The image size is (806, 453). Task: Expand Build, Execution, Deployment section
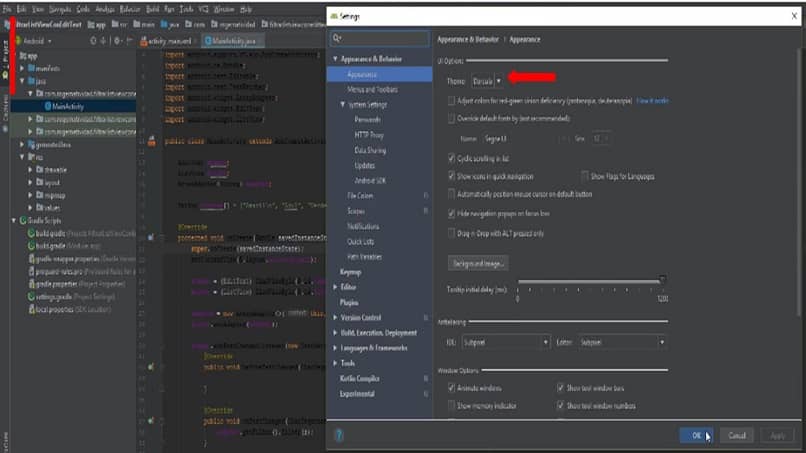[335, 333]
